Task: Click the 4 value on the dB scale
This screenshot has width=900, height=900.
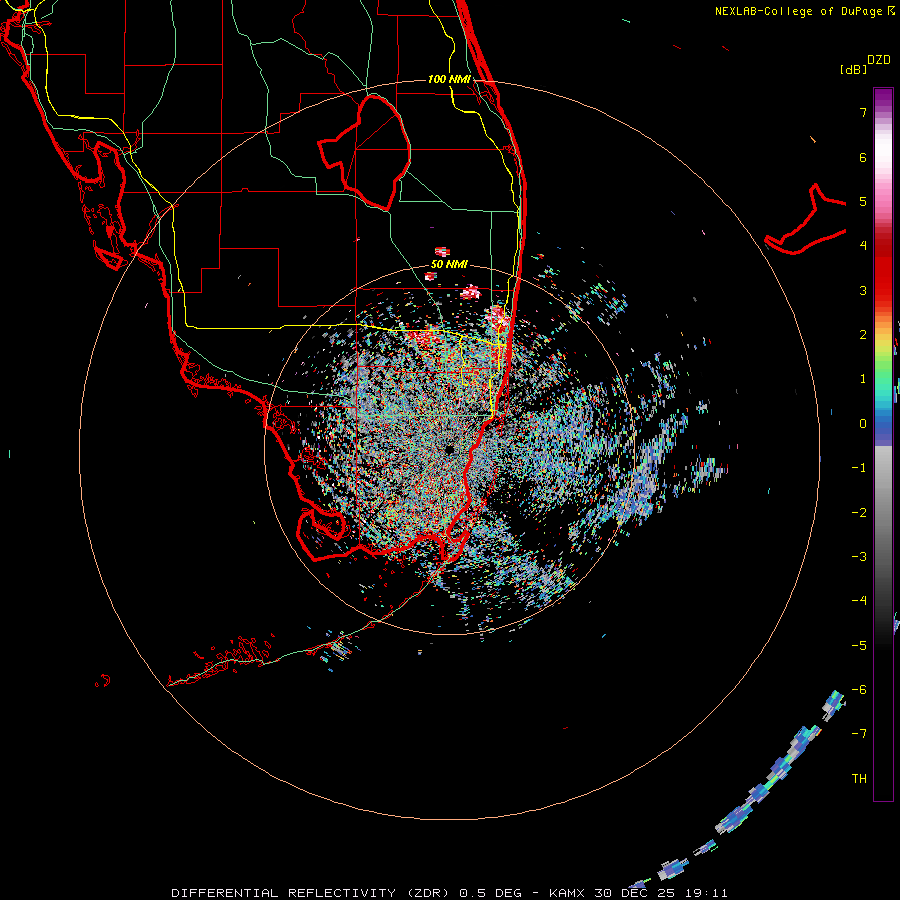Action: 863,246
